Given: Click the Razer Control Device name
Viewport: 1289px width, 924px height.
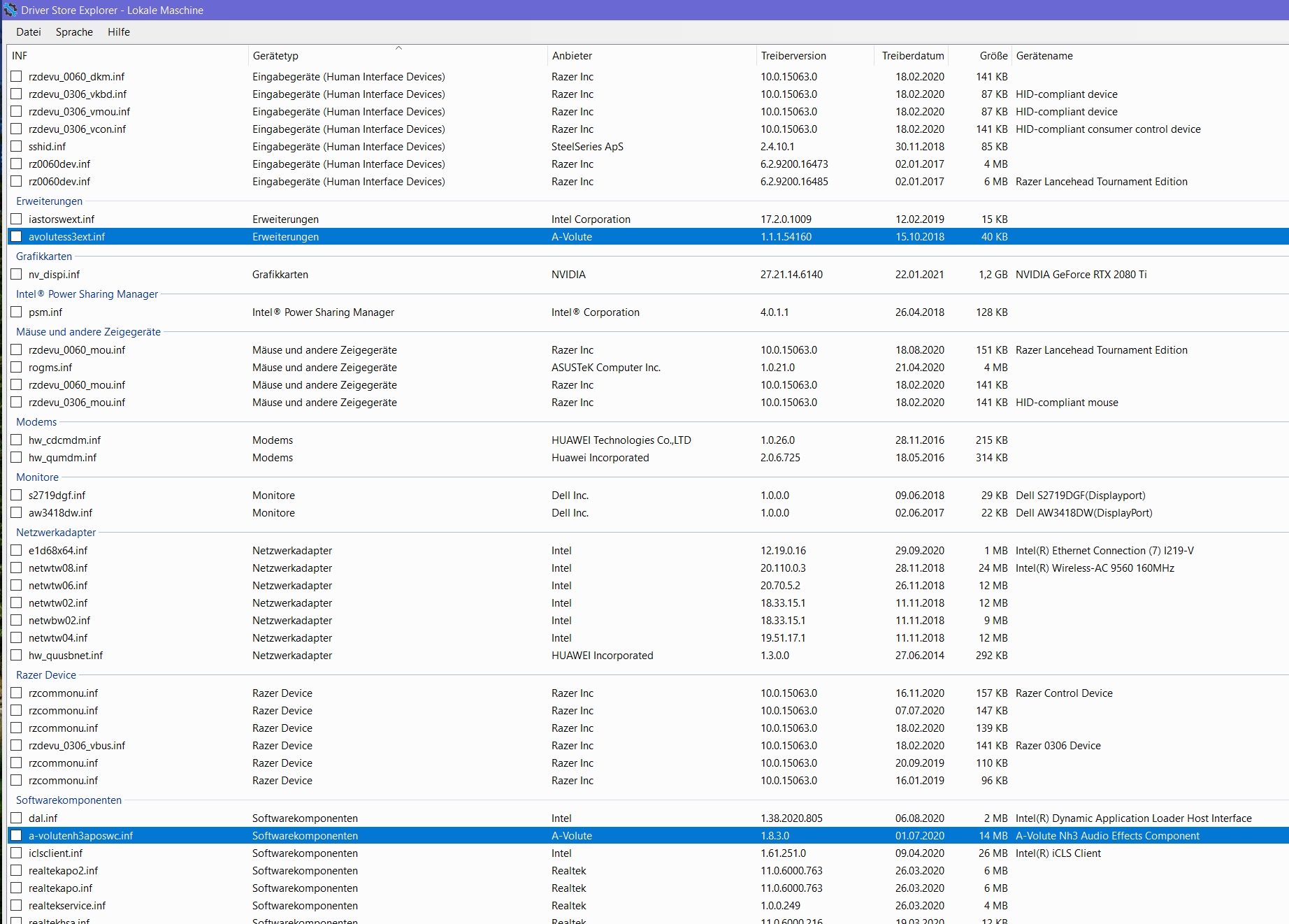Looking at the screenshot, I should click(1064, 693).
